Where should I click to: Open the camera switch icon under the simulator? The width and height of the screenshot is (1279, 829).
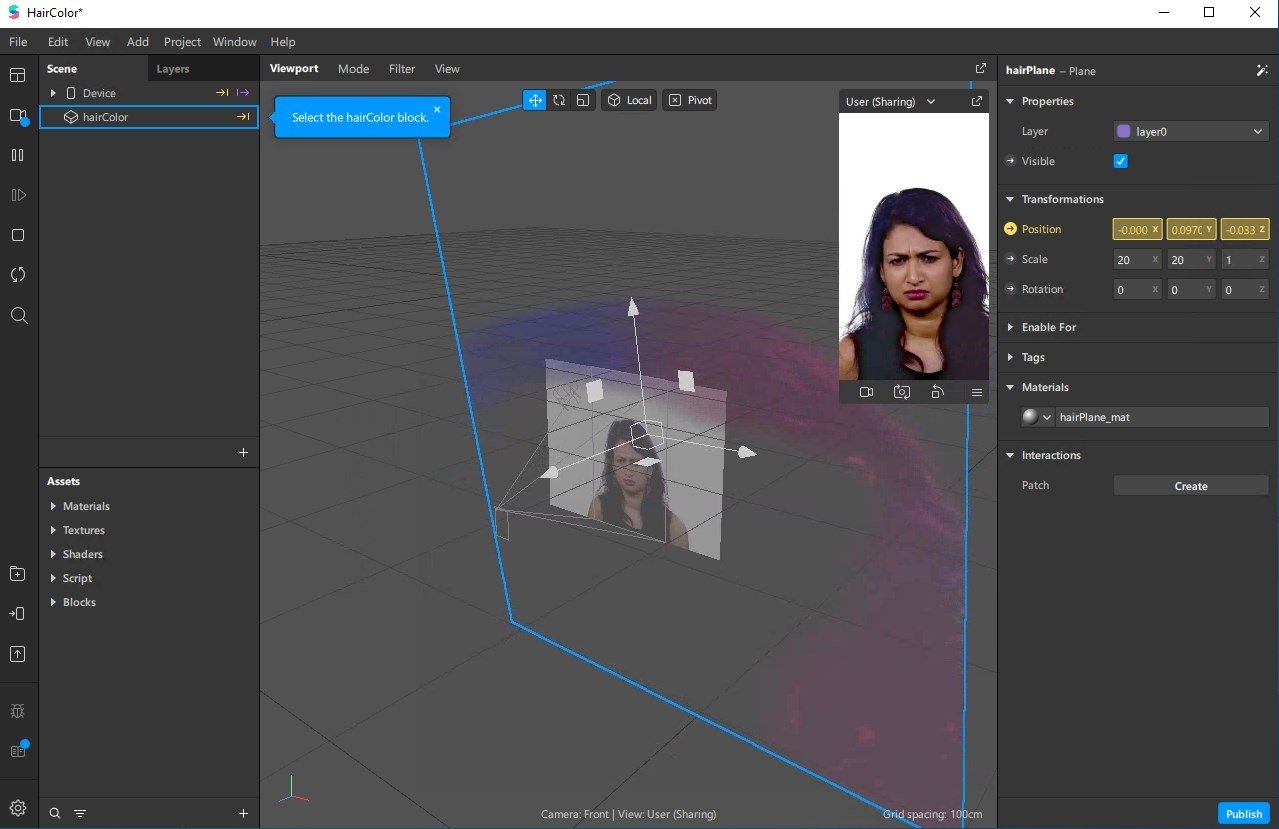click(901, 392)
